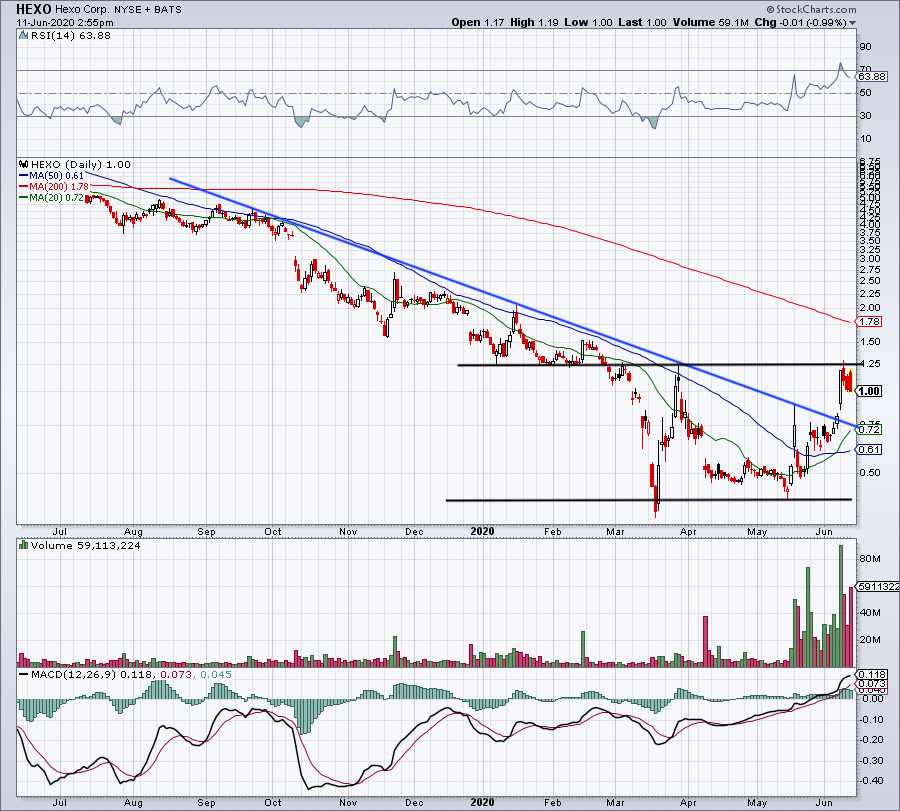
Task: Click the May label under the MACD panel
Action: (757, 803)
